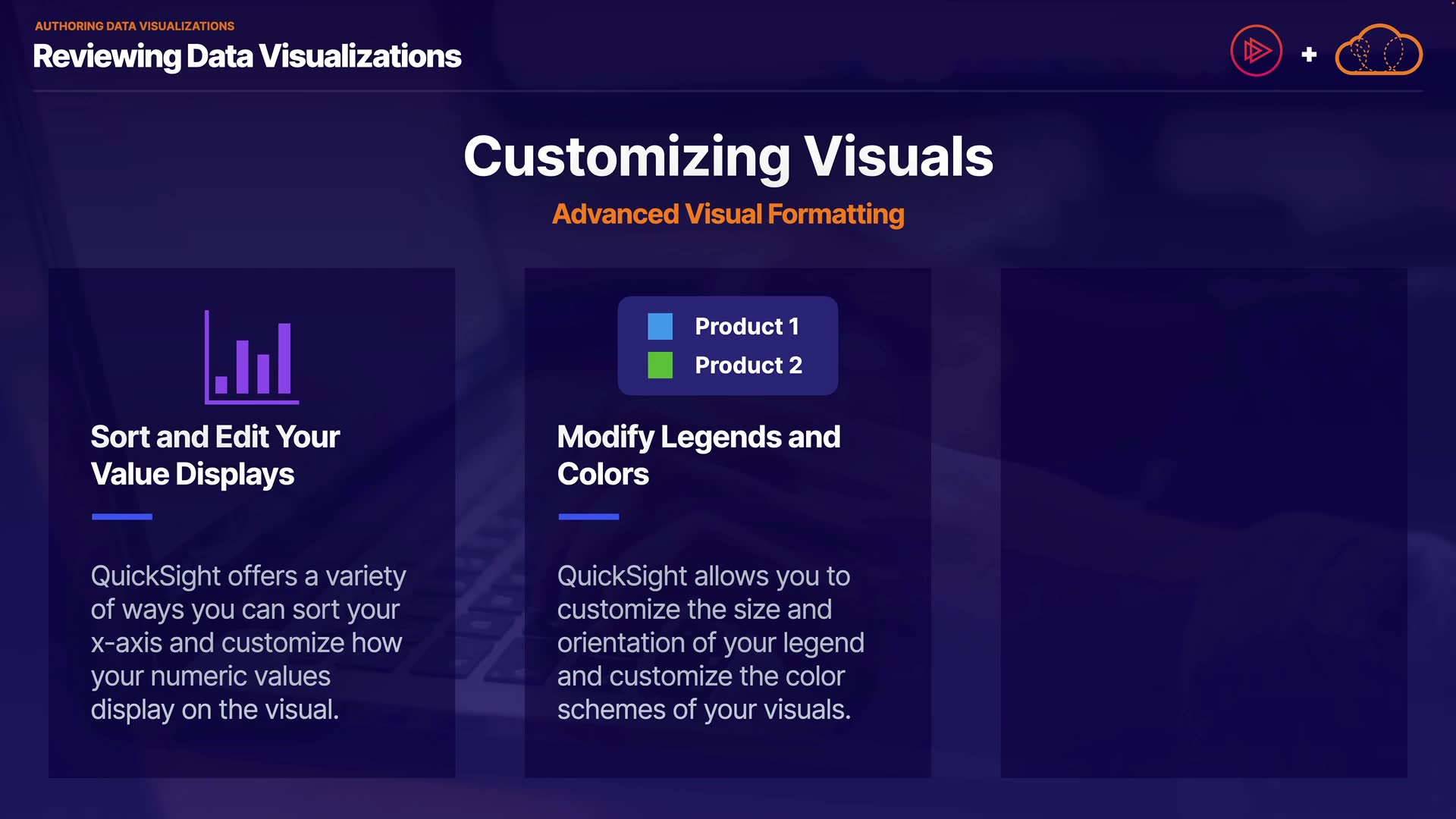Select the Modify Legends and Colors heading
Screen dimensions: 1456x819
point(698,455)
